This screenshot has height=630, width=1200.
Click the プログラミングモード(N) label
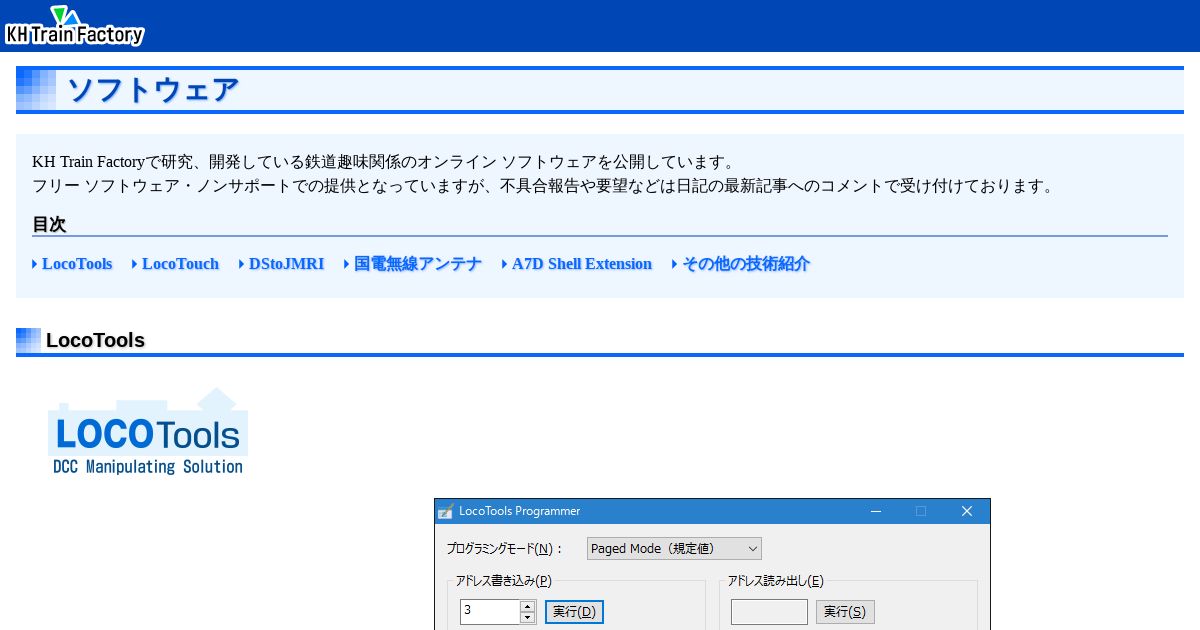[504, 549]
